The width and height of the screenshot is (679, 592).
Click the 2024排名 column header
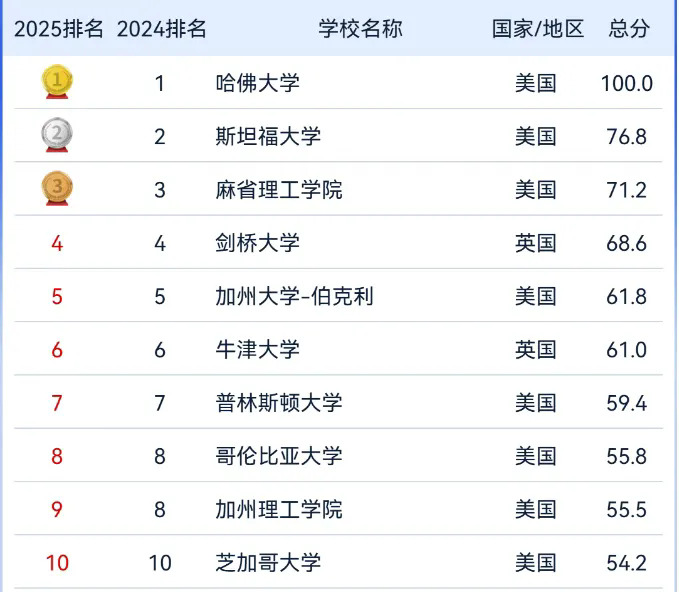coord(161,29)
